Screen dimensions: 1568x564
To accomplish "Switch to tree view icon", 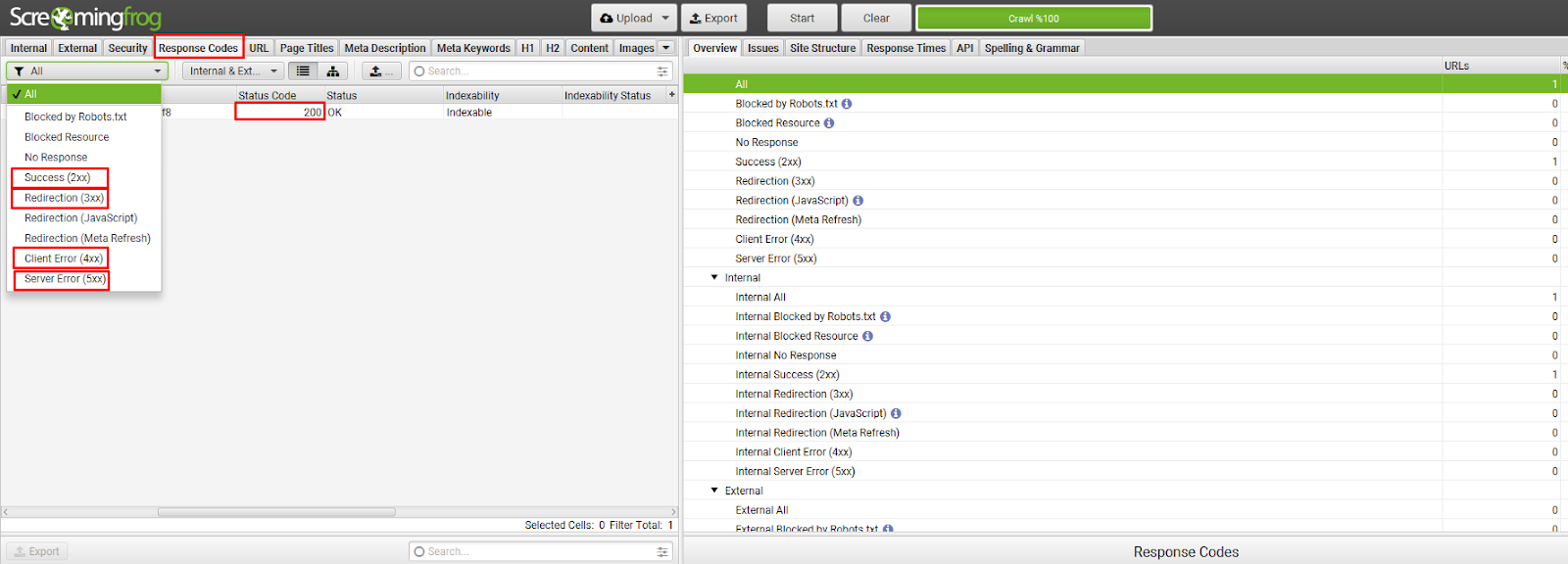I will tap(333, 71).
